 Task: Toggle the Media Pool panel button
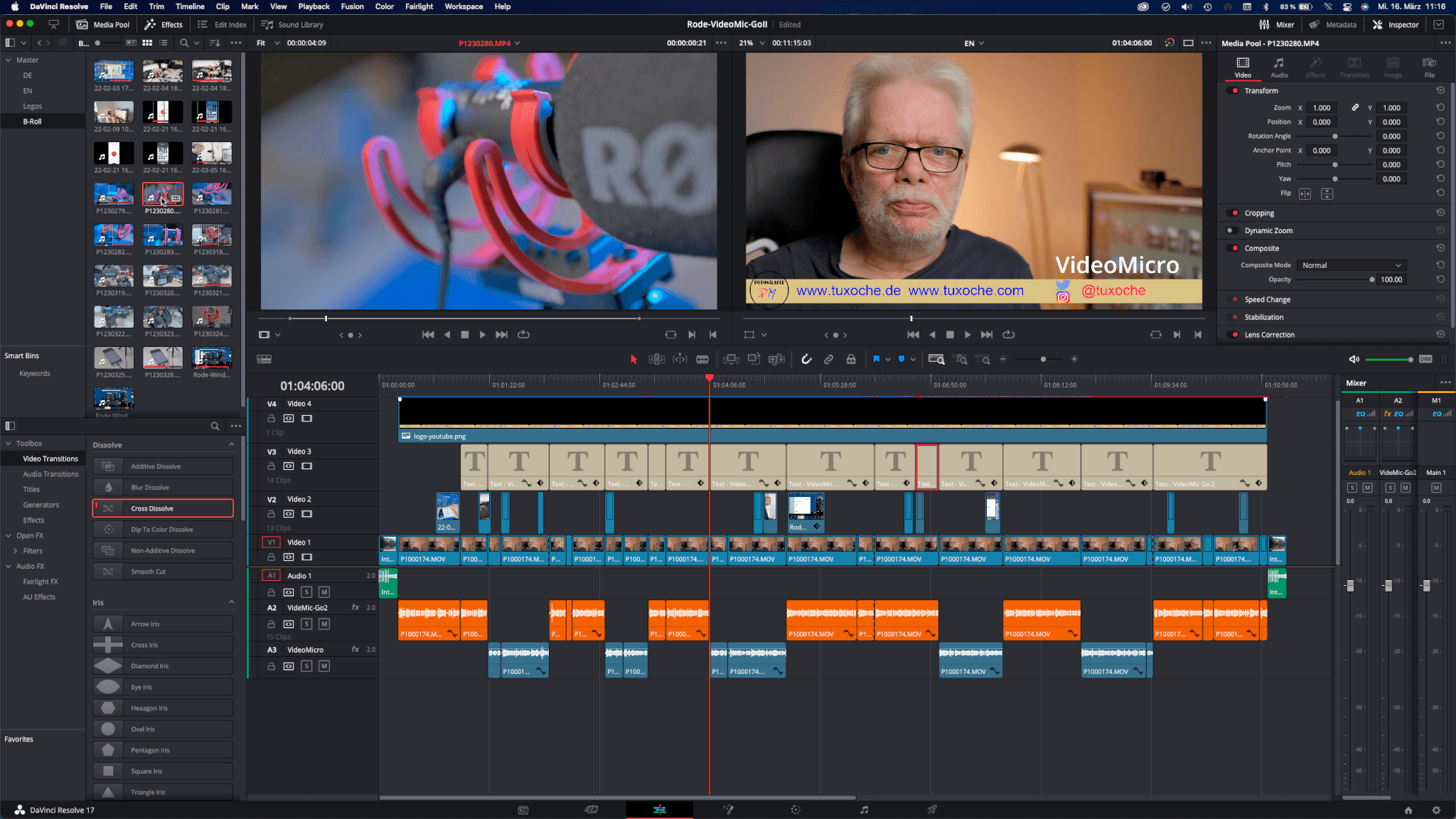pos(103,24)
